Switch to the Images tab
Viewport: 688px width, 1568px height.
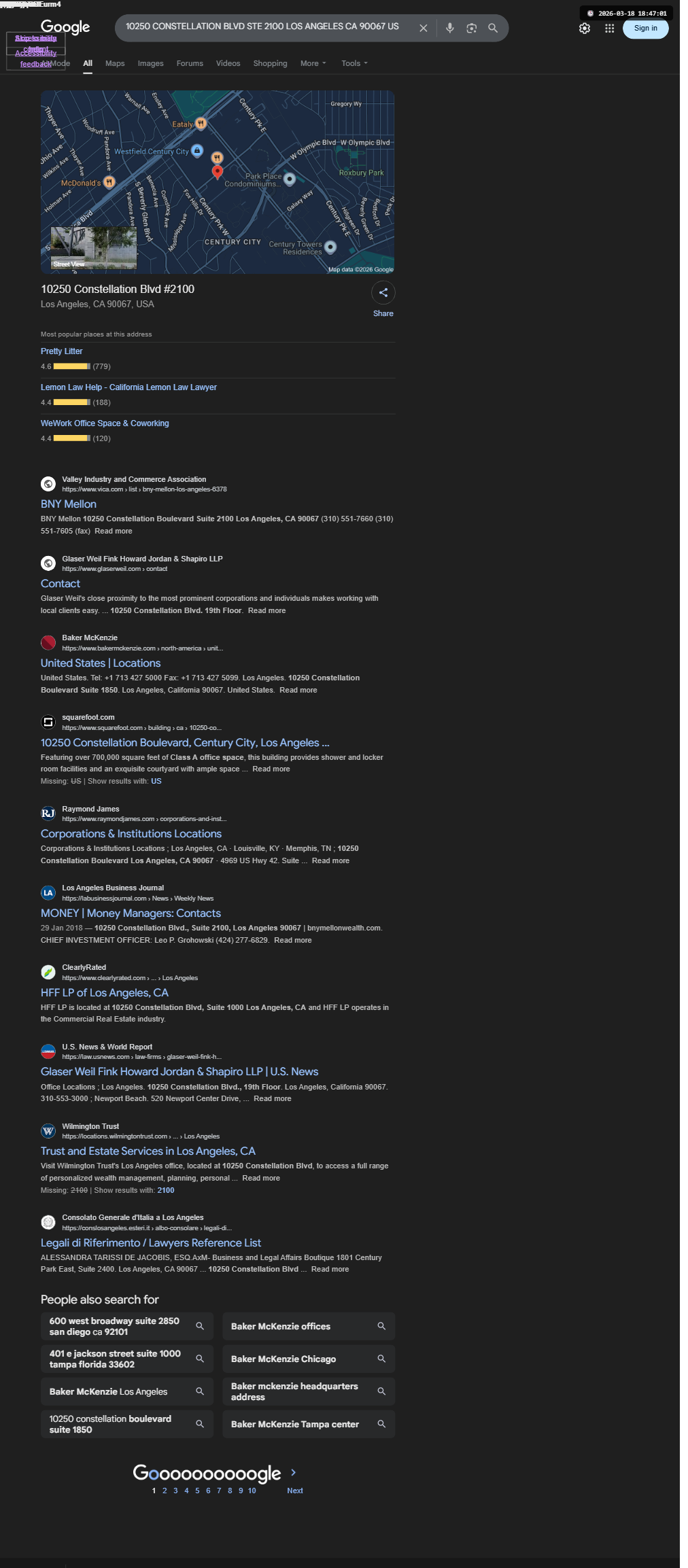(150, 63)
